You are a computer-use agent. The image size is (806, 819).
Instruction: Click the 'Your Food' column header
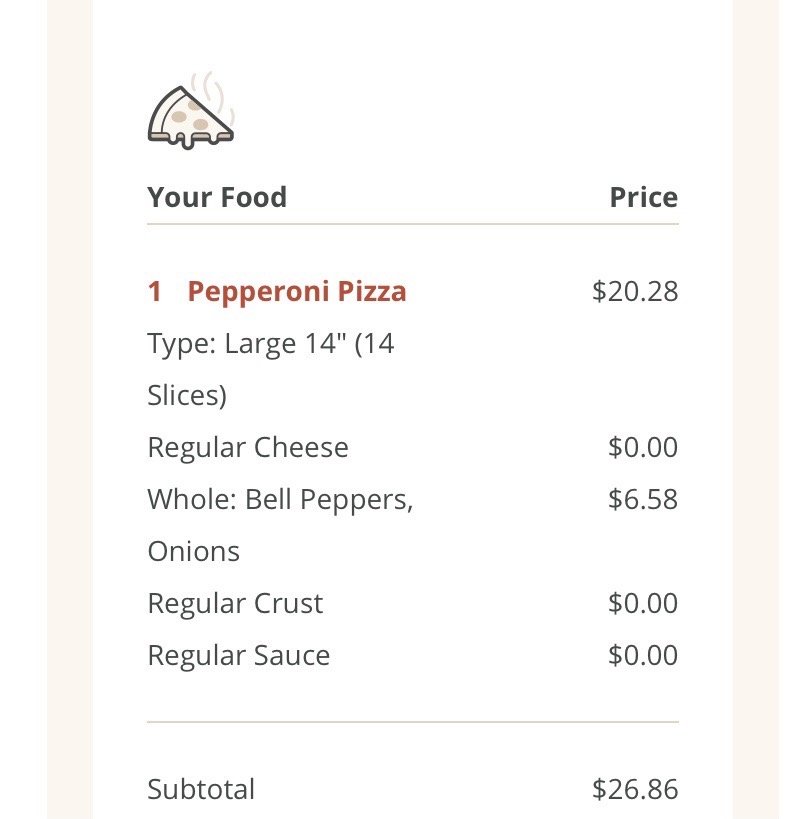[217, 197]
